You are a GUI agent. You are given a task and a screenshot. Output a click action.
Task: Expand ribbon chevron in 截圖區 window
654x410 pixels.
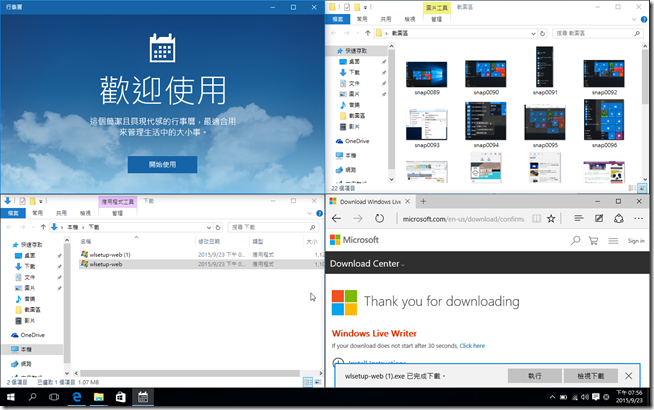(x=634, y=20)
